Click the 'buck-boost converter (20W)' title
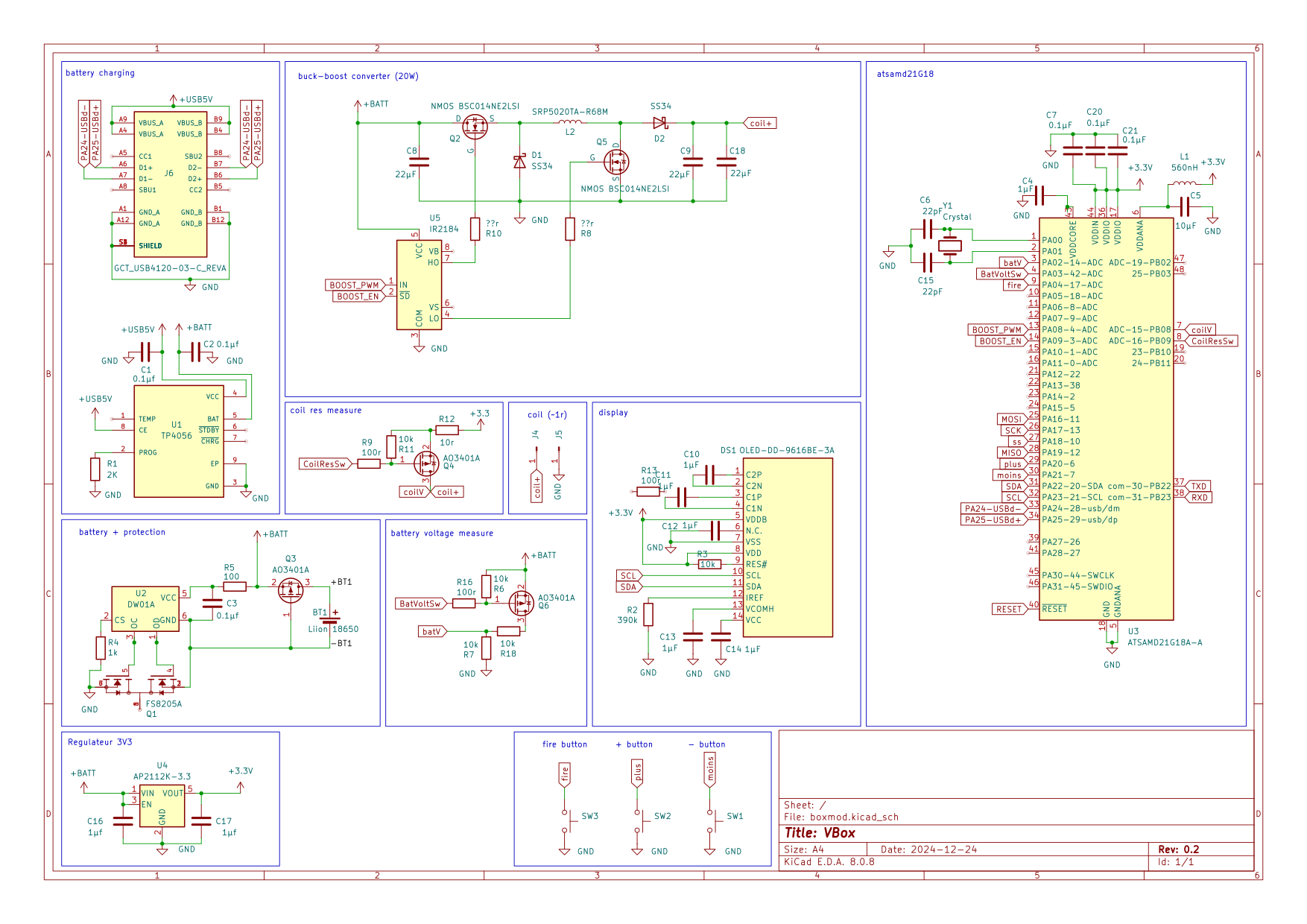 click(358, 76)
